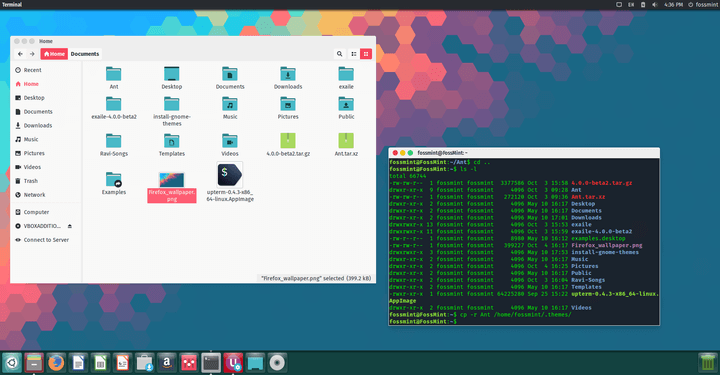Open the fossmint session menu
The image size is (720, 375).
(703, 5)
